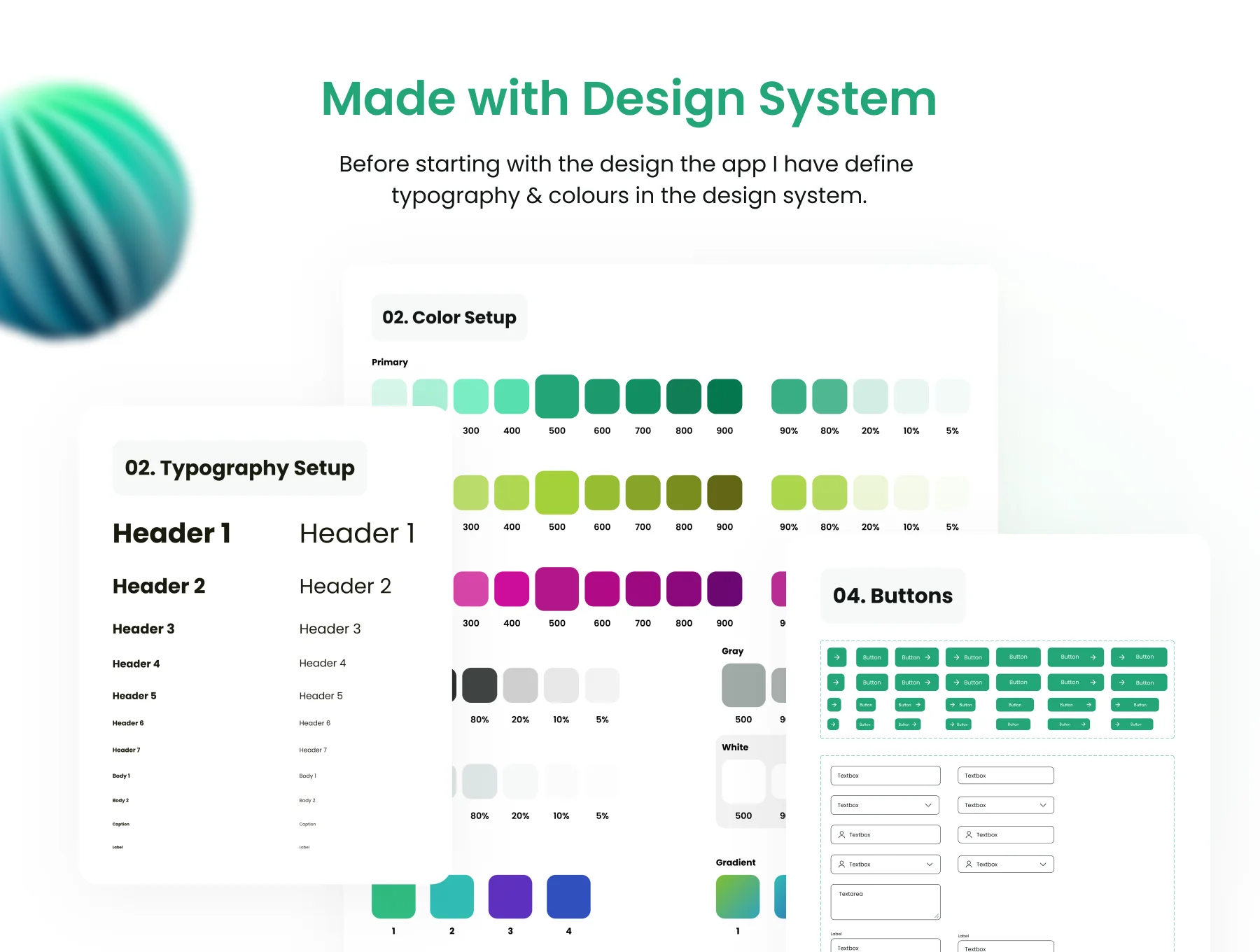1260x952 pixels.
Task: Click the wide text-only Button in the bottom row
Action: coord(1013,724)
